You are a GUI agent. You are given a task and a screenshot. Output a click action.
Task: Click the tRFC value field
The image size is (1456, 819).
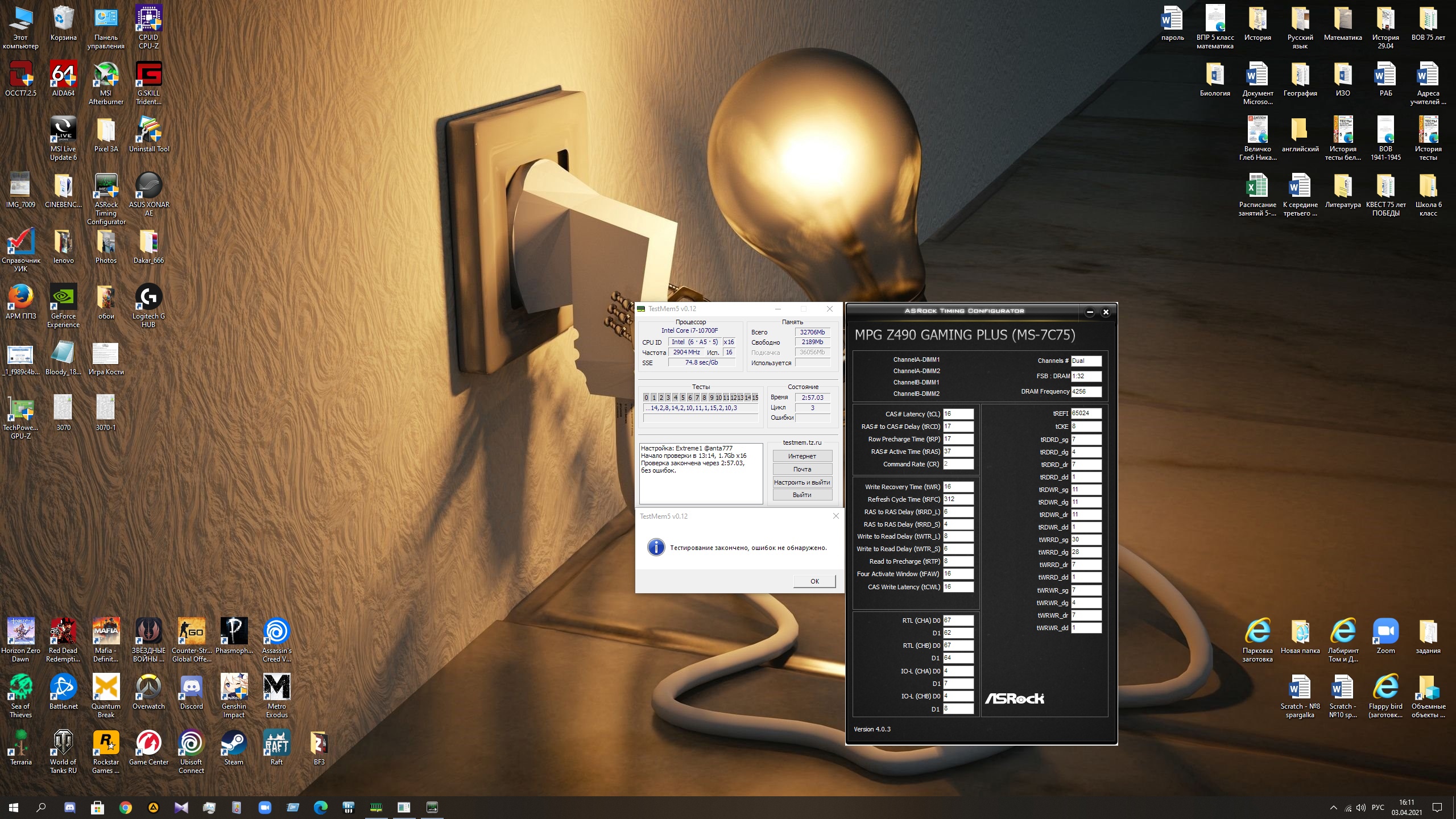(x=958, y=499)
